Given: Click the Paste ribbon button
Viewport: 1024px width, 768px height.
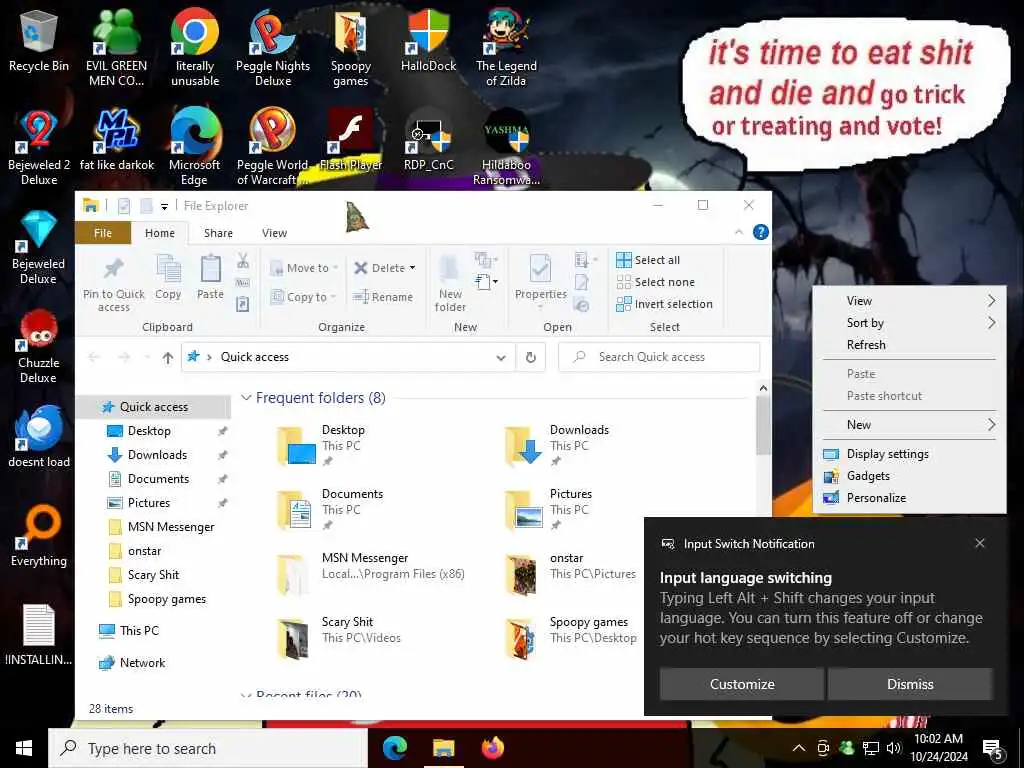Looking at the screenshot, I should coord(210,278).
